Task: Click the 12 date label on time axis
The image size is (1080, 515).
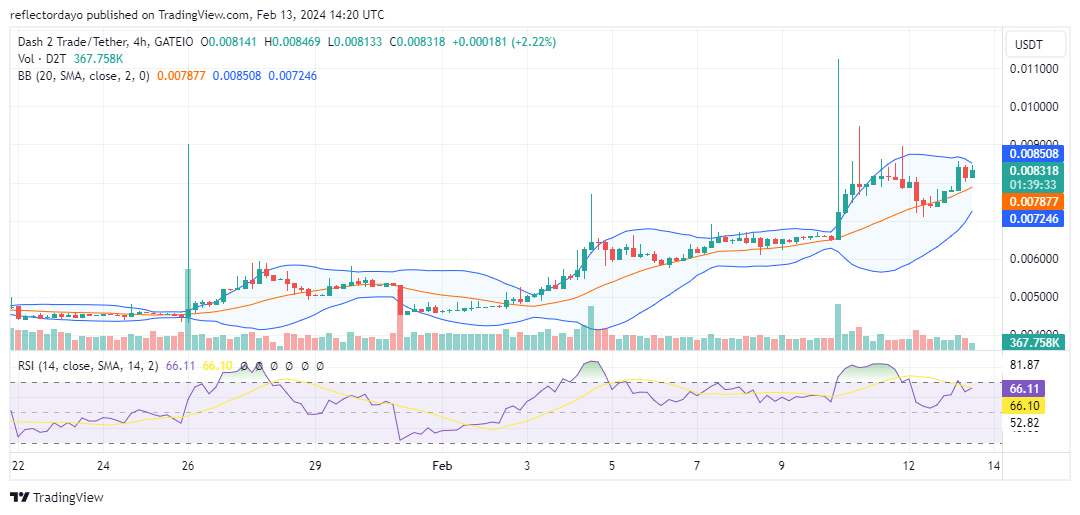Action: coord(908,466)
